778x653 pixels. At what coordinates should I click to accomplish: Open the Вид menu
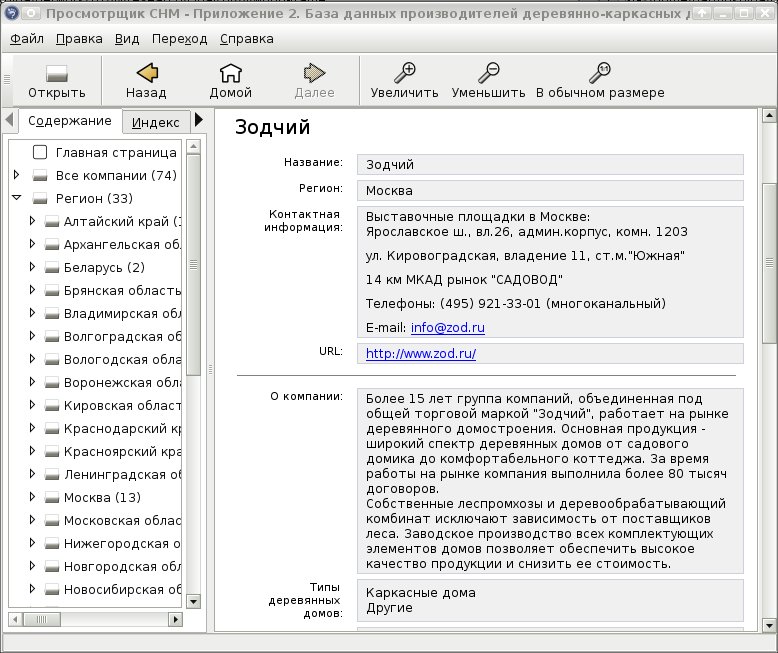point(127,39)
